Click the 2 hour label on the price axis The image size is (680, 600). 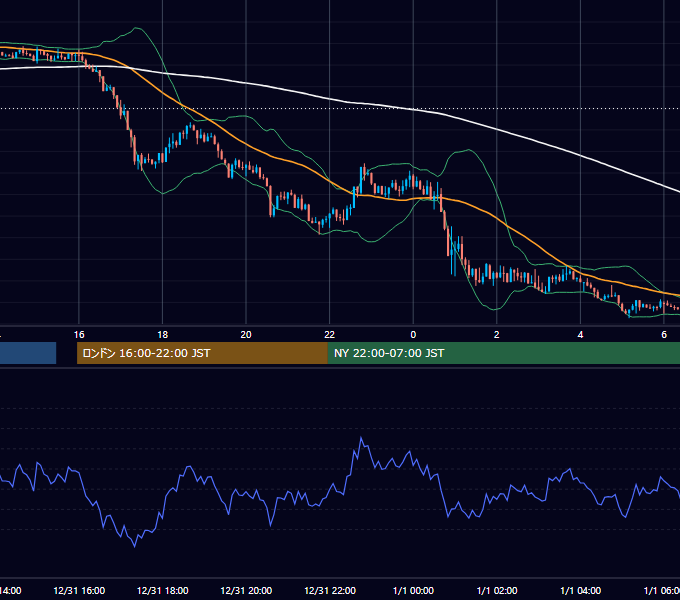[x=497, y=335]
